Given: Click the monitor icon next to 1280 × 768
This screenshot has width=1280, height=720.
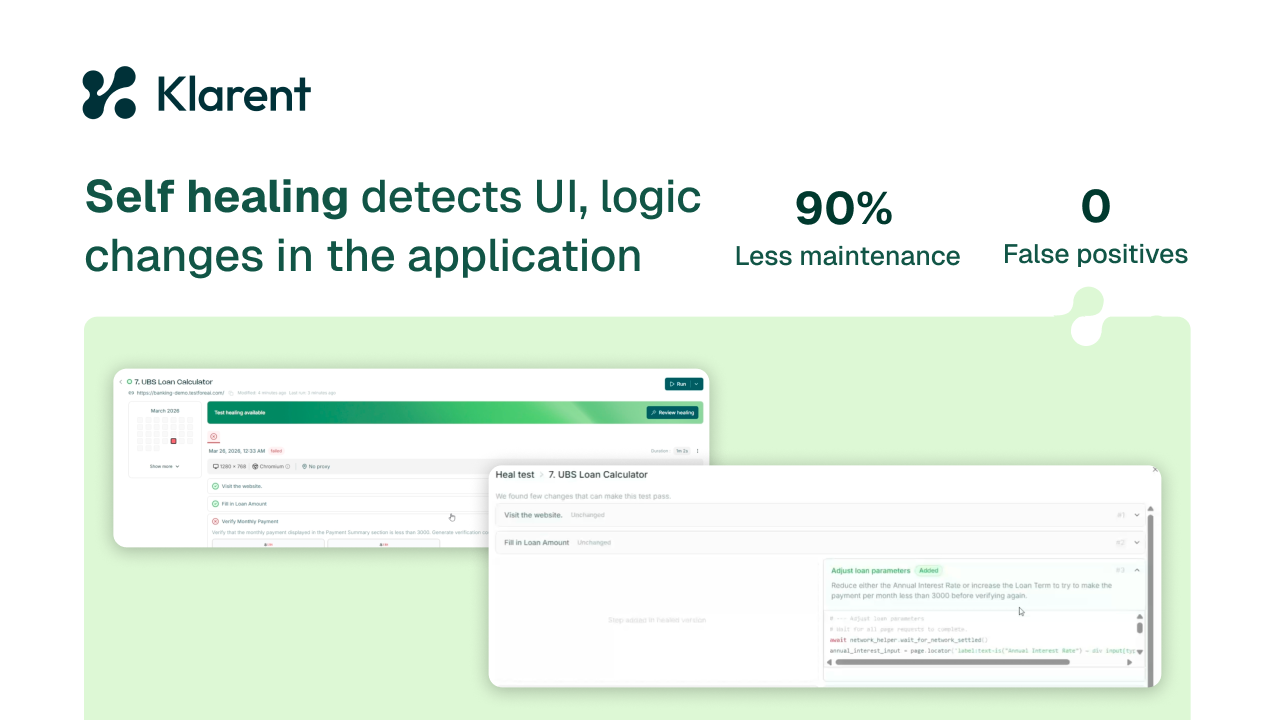Looking at the screenshot, I should (x=215, y=467).
